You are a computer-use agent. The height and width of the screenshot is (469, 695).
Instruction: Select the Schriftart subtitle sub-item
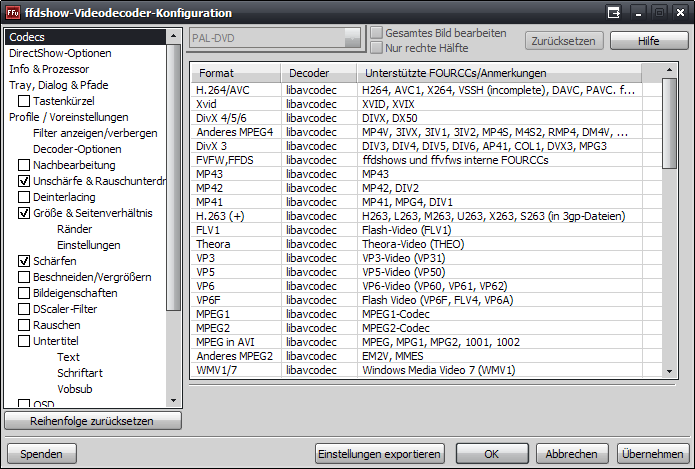(x=80, y=373)
